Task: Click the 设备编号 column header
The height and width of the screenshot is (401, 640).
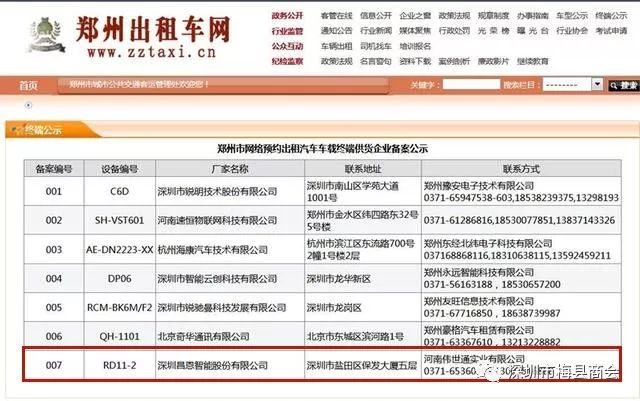Action: [120, 169]
